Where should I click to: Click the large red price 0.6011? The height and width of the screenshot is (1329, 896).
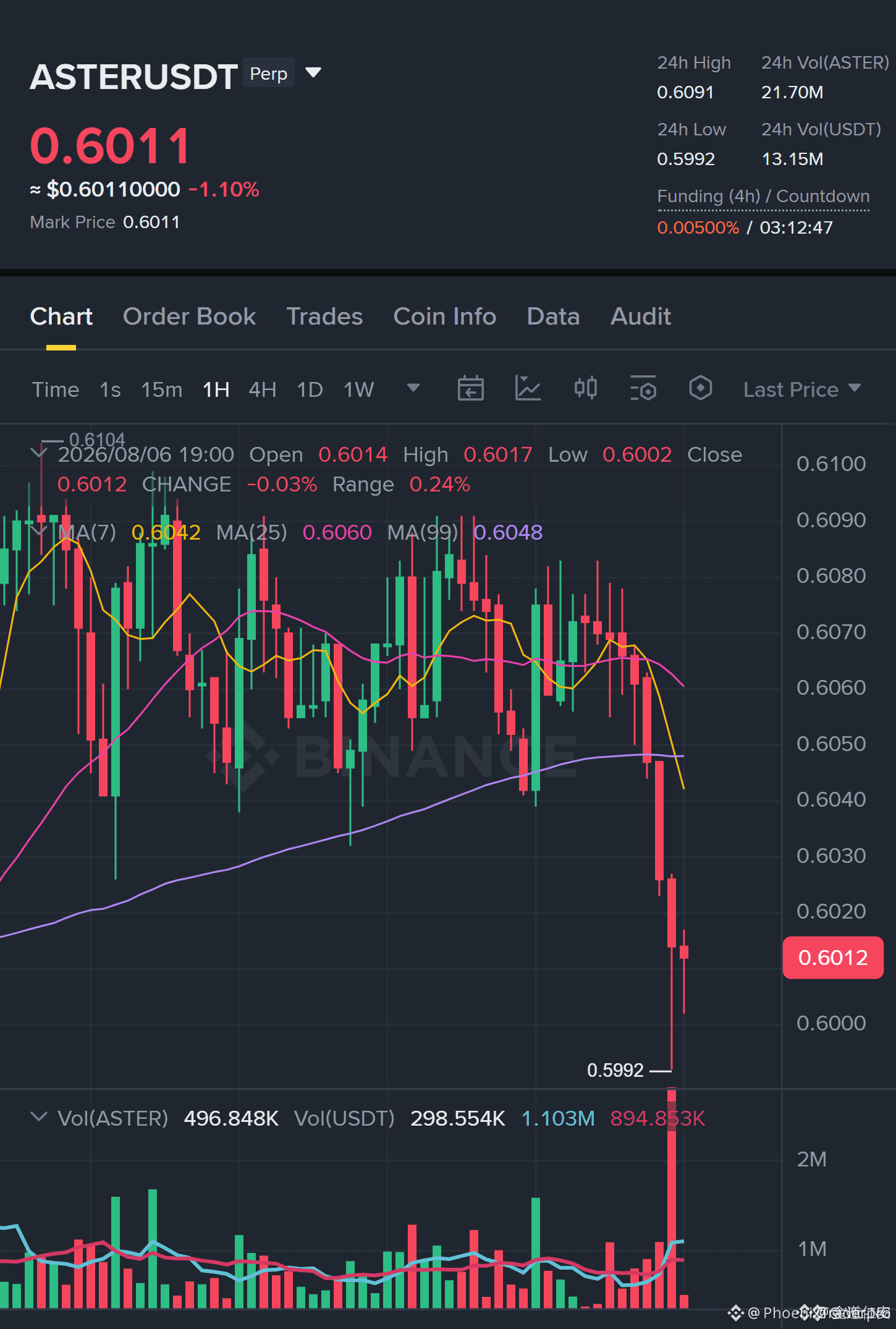pos(111,146)
